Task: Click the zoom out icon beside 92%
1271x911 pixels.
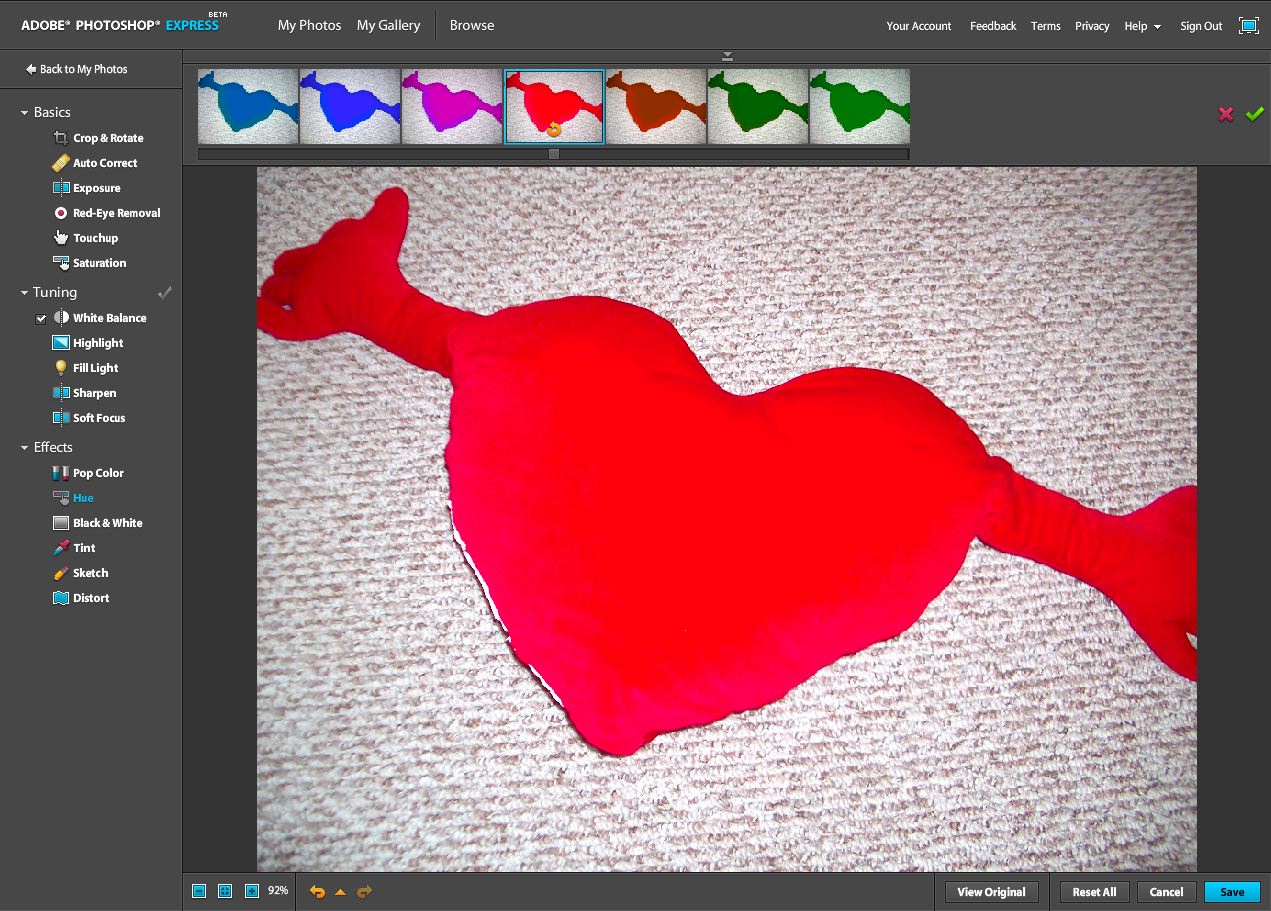Action: (199, 891)
